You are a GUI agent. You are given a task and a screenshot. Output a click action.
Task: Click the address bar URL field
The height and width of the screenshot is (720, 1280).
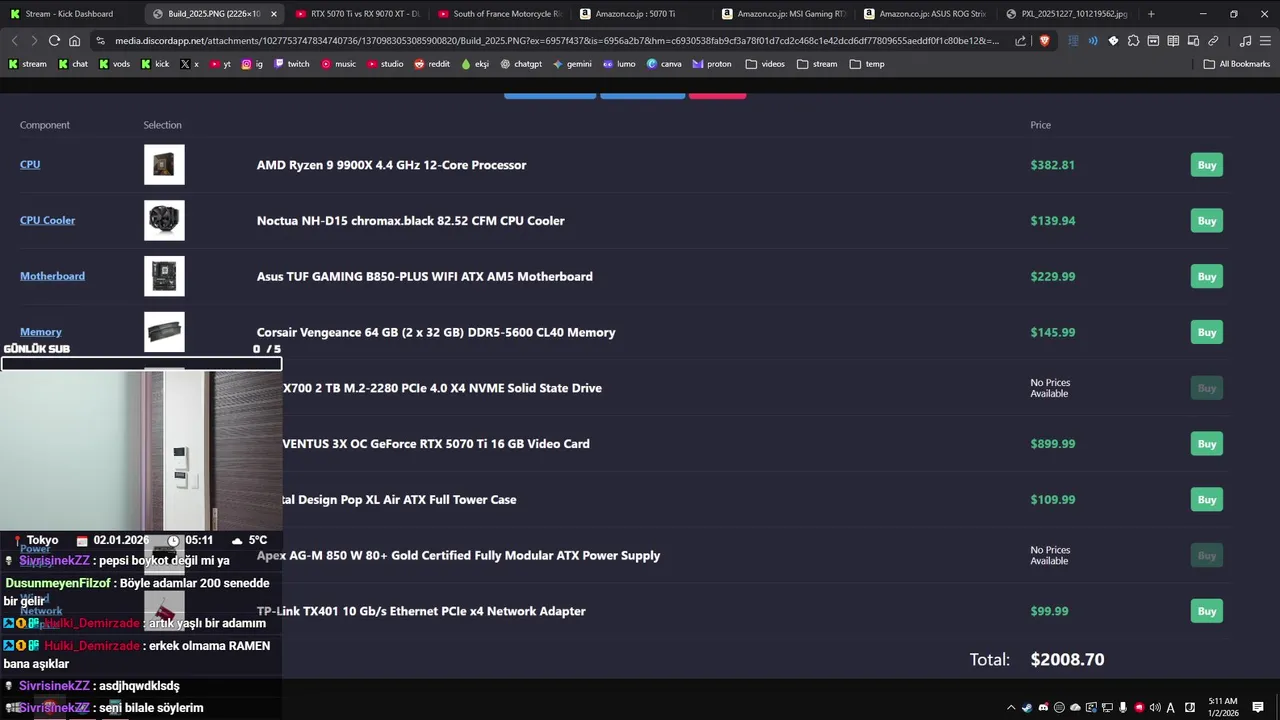coord(557,41)
